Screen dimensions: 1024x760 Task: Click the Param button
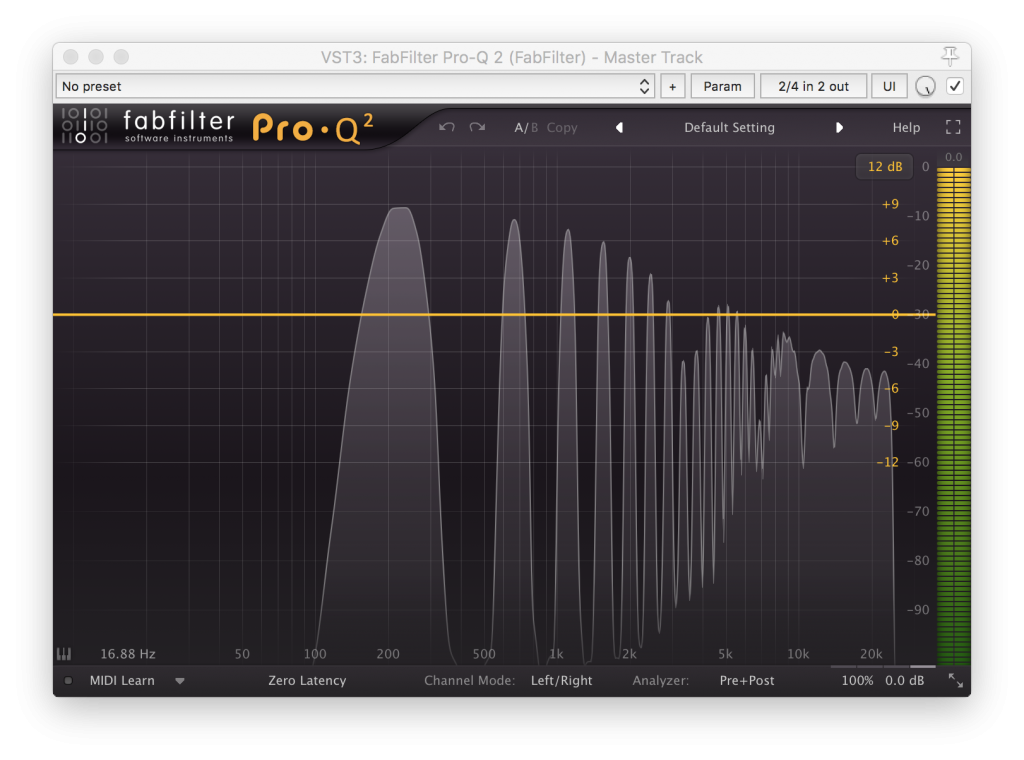(x=722, y=86)
